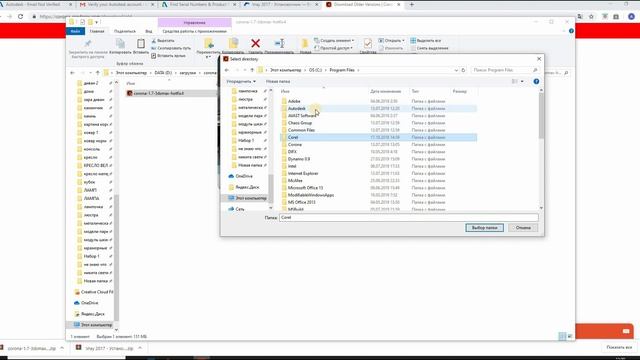Click the red Delete X icon in Explorer ribbon
Screen dimensions: 640x360
[x=256, y=43]
